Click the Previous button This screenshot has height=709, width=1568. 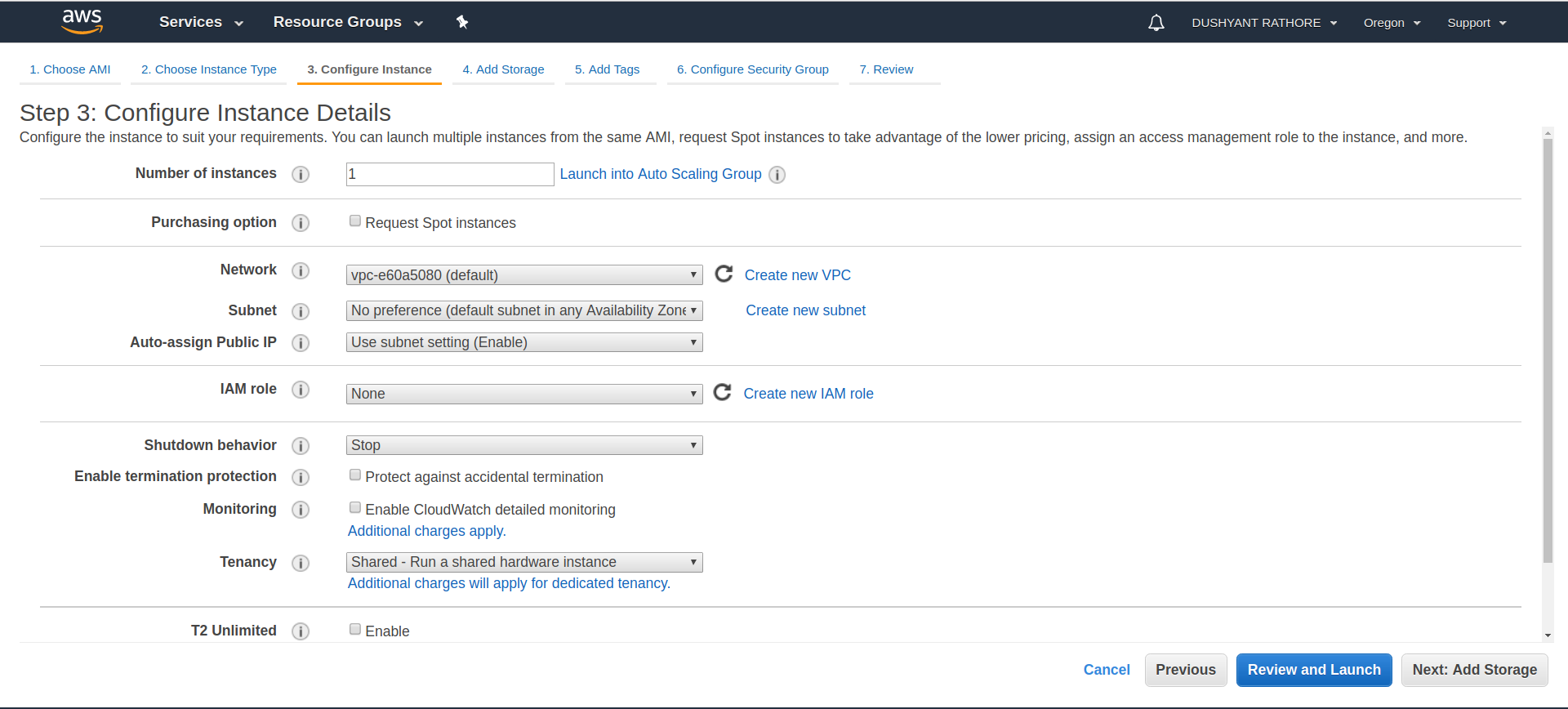pyautogui.click(x=1186, y=670)
